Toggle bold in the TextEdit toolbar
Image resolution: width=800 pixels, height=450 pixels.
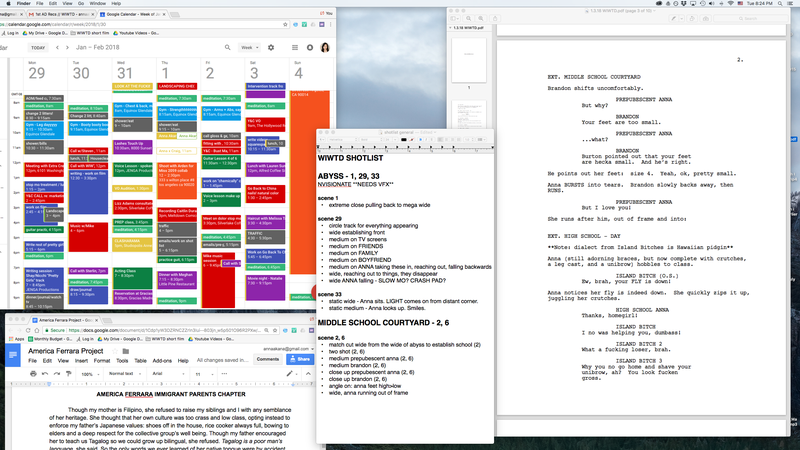[x=420, y=139]
